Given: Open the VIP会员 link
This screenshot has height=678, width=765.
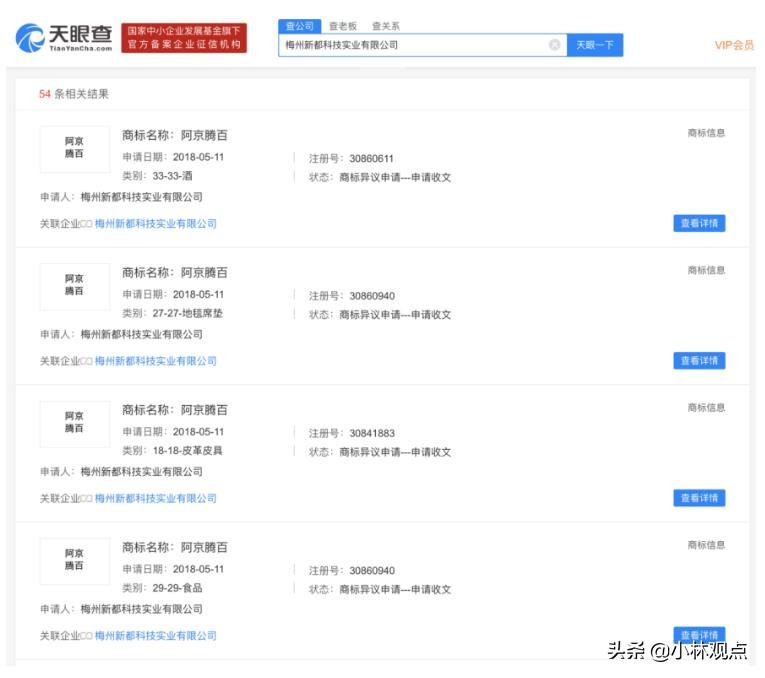Looking at the screenshot, I should (734, 45).
